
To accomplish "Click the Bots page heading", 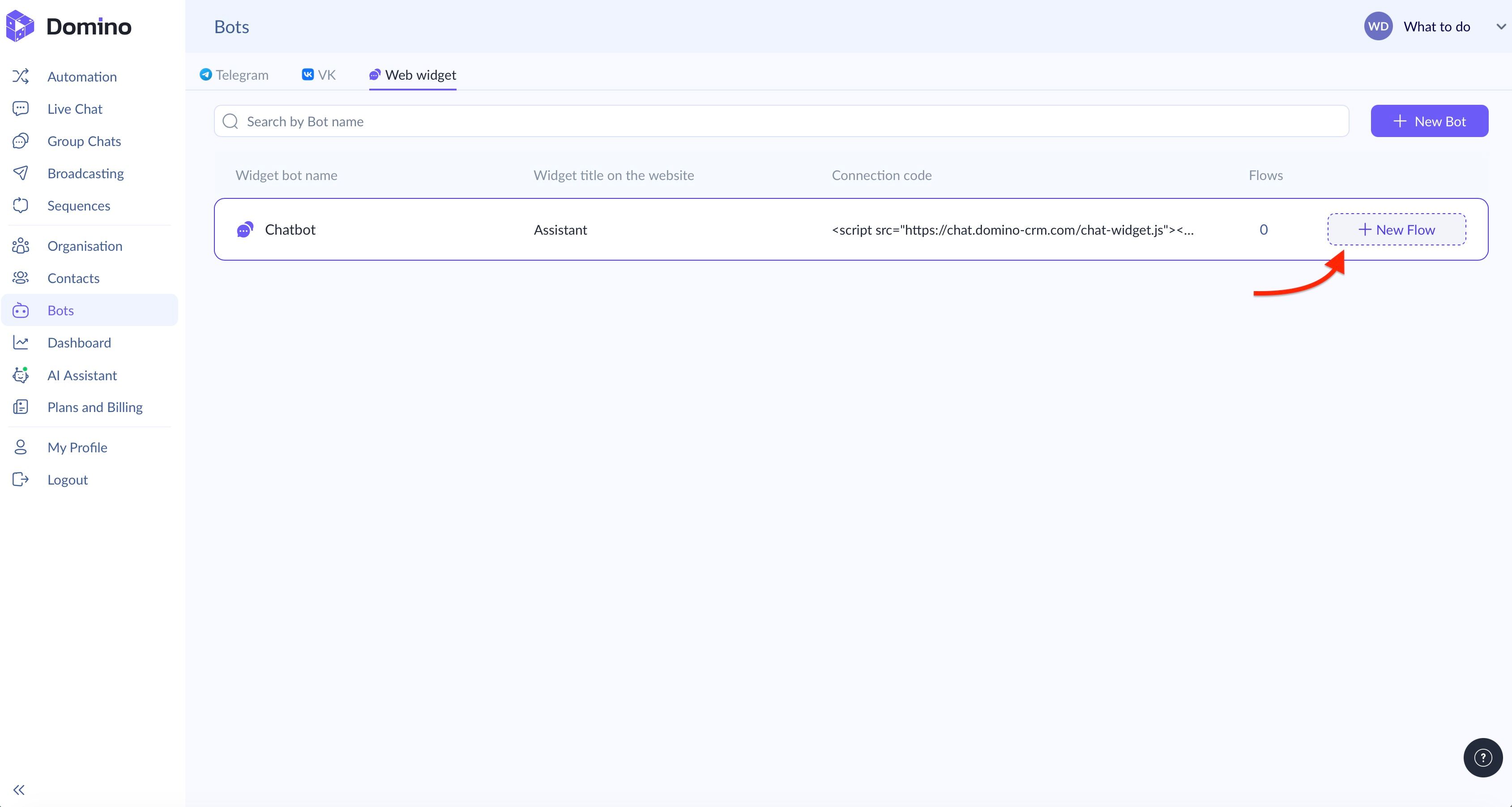I will [x=231, y=26].
